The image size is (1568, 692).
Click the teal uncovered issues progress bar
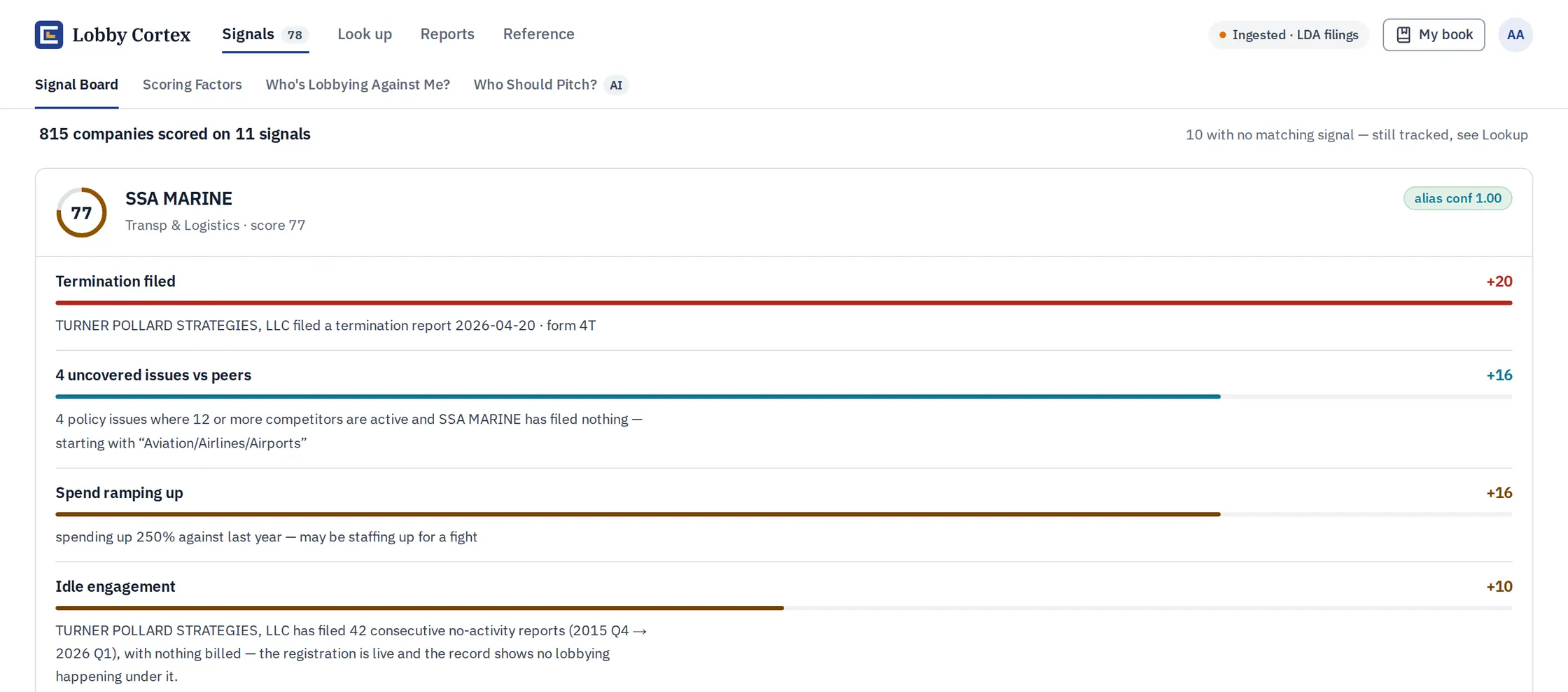pos(638,396)
